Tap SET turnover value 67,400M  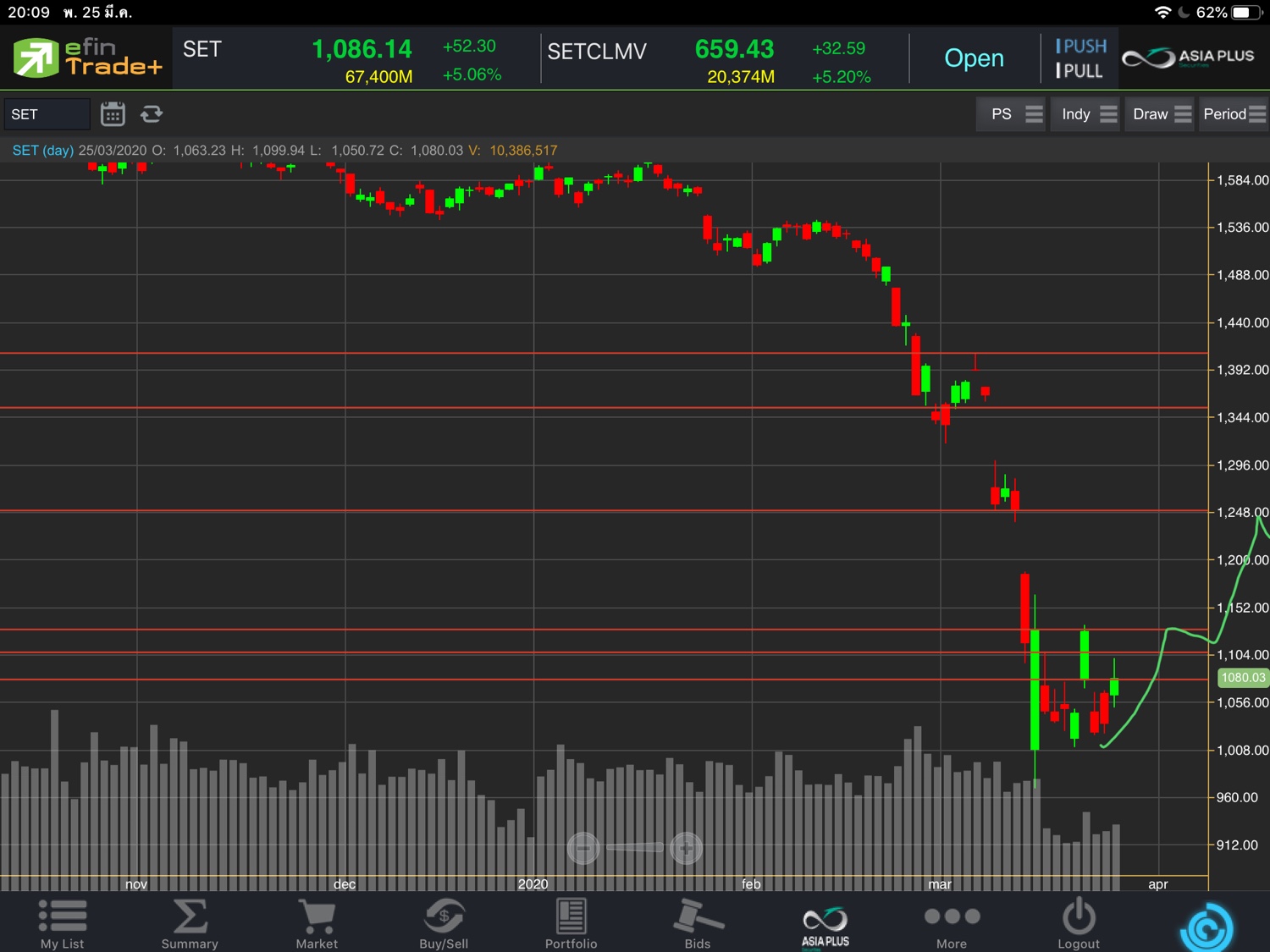pos(378,77)
